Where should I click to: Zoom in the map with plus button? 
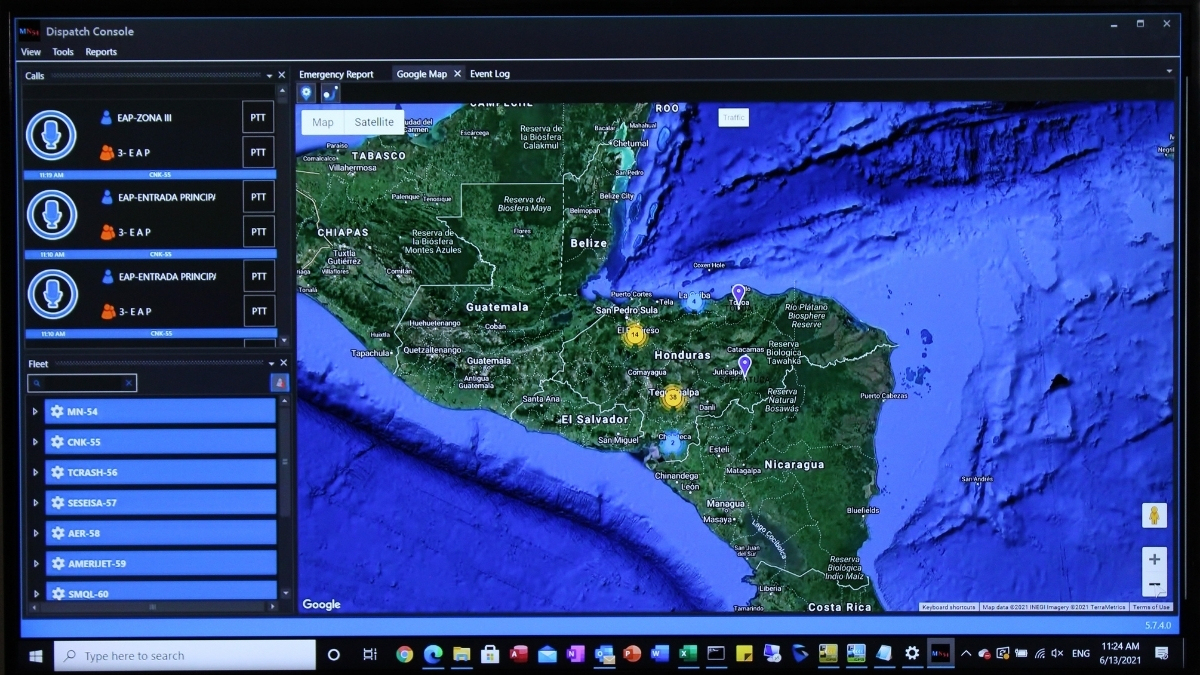tap(1154, 559)
